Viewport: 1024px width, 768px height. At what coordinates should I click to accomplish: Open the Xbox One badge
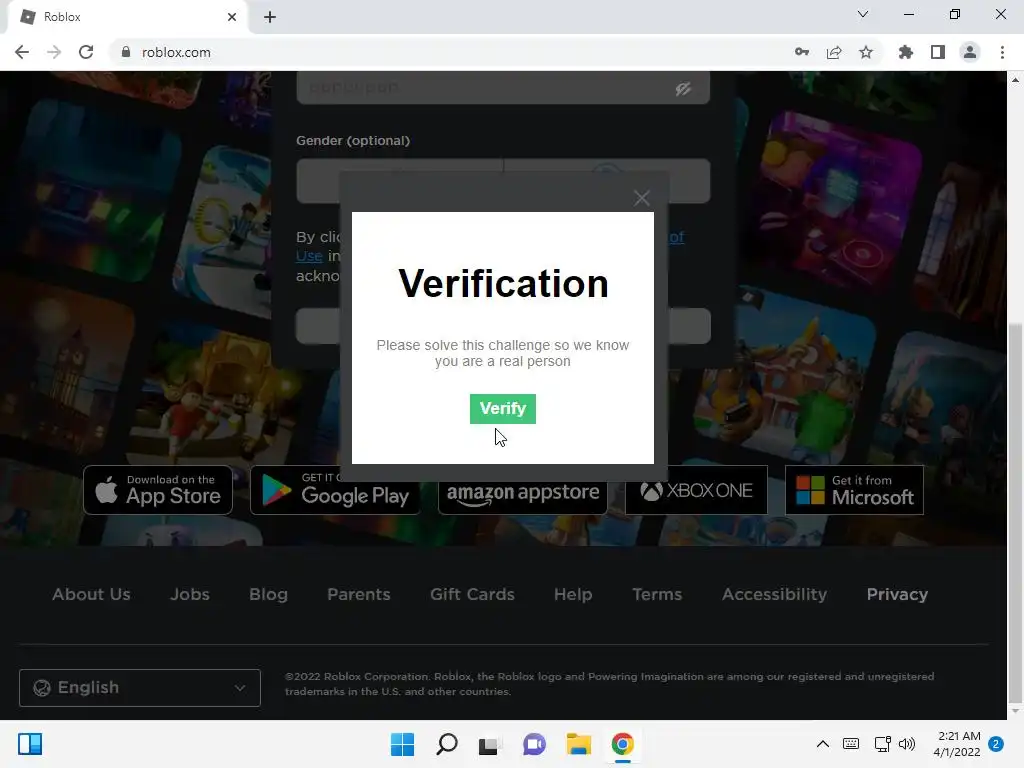(x=696, y=490)
